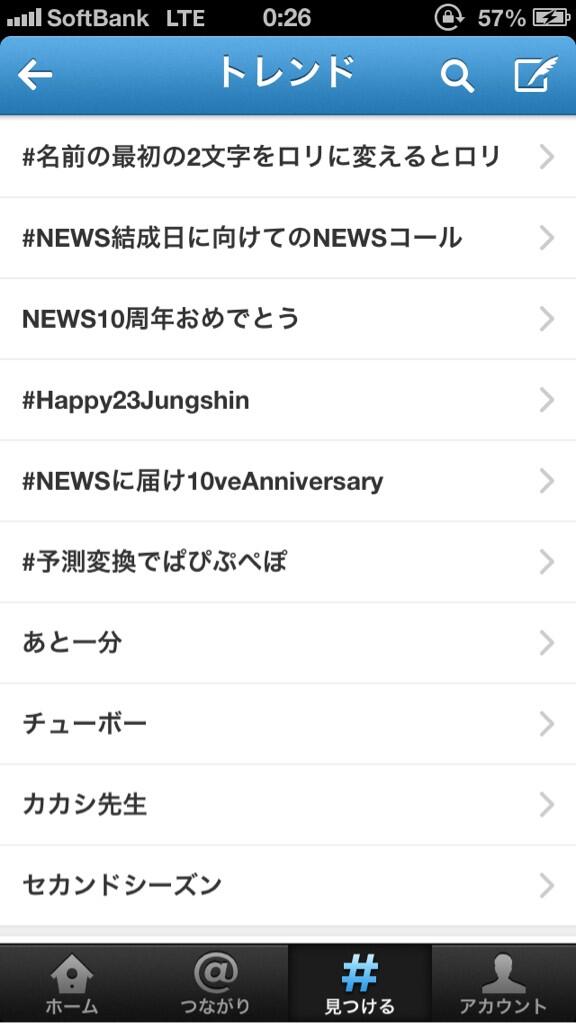
Task: Go to ホーム birdhouse tab
Action: pyautogui.click(x=72, y=984)
